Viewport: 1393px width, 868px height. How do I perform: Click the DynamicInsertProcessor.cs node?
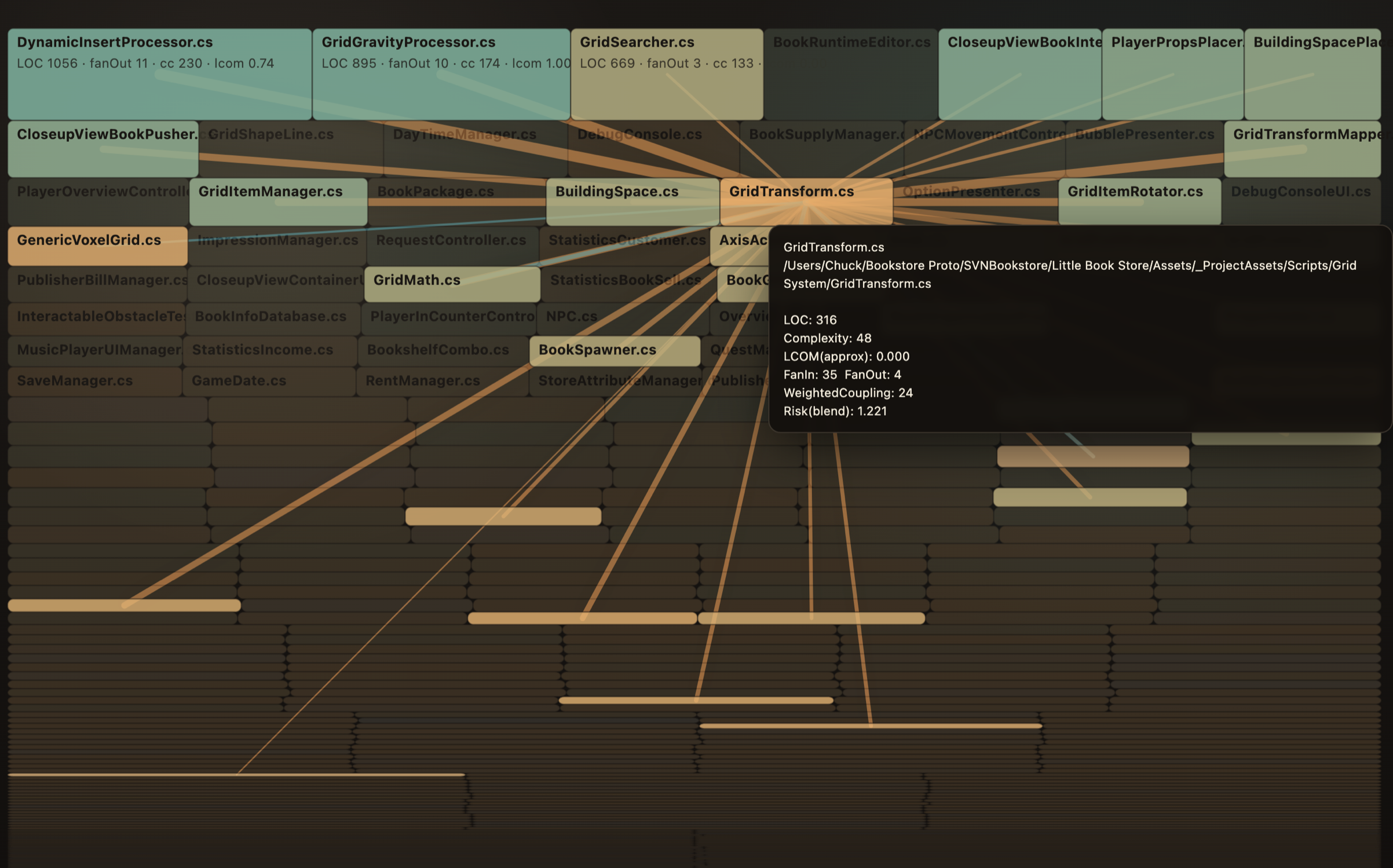[159, 74]
